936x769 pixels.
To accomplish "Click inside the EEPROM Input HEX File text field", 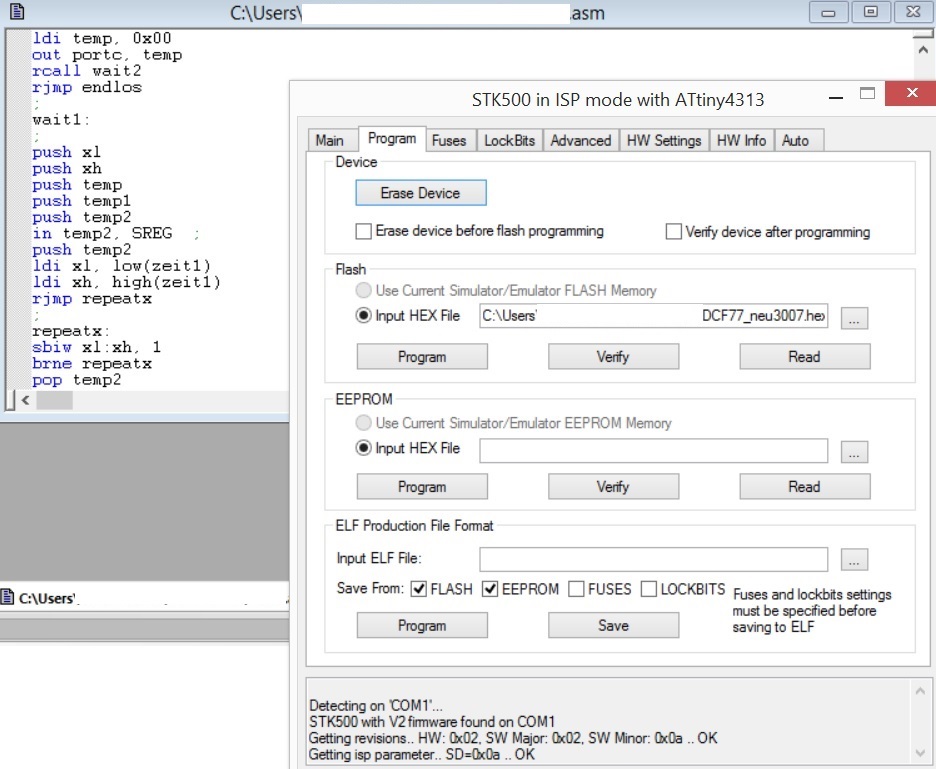I will coord(655,450).
